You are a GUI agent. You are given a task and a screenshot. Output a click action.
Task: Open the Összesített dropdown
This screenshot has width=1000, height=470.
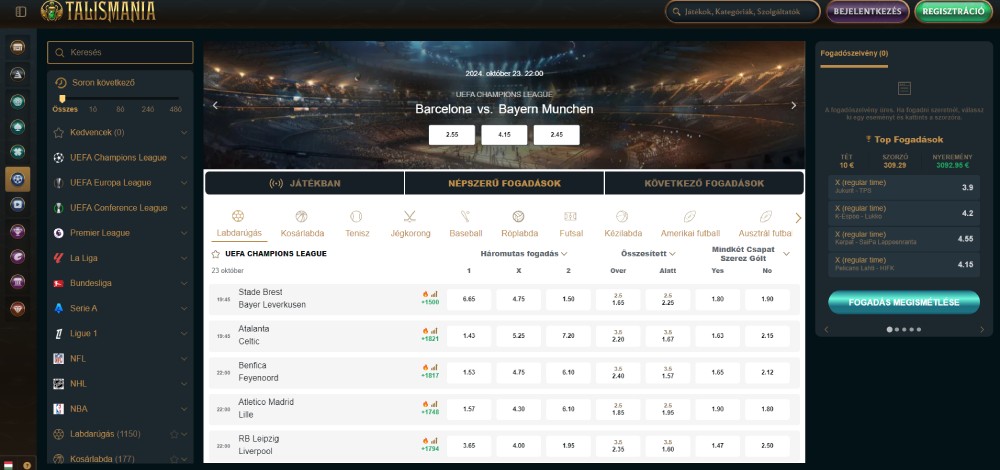coord(648,254)
